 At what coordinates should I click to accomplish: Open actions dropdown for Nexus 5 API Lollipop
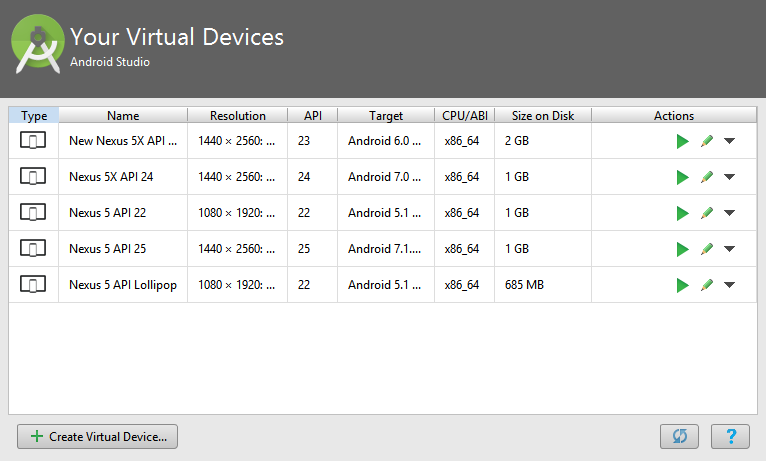pos(729,285)
